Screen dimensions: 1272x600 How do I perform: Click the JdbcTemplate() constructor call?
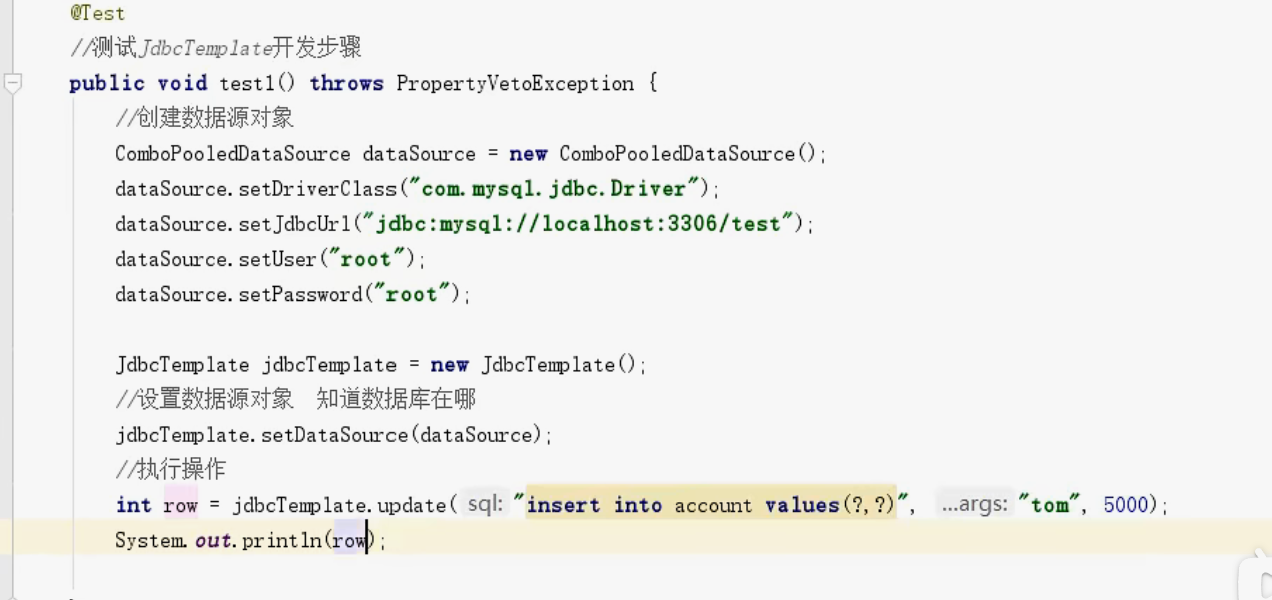point(558,365)
